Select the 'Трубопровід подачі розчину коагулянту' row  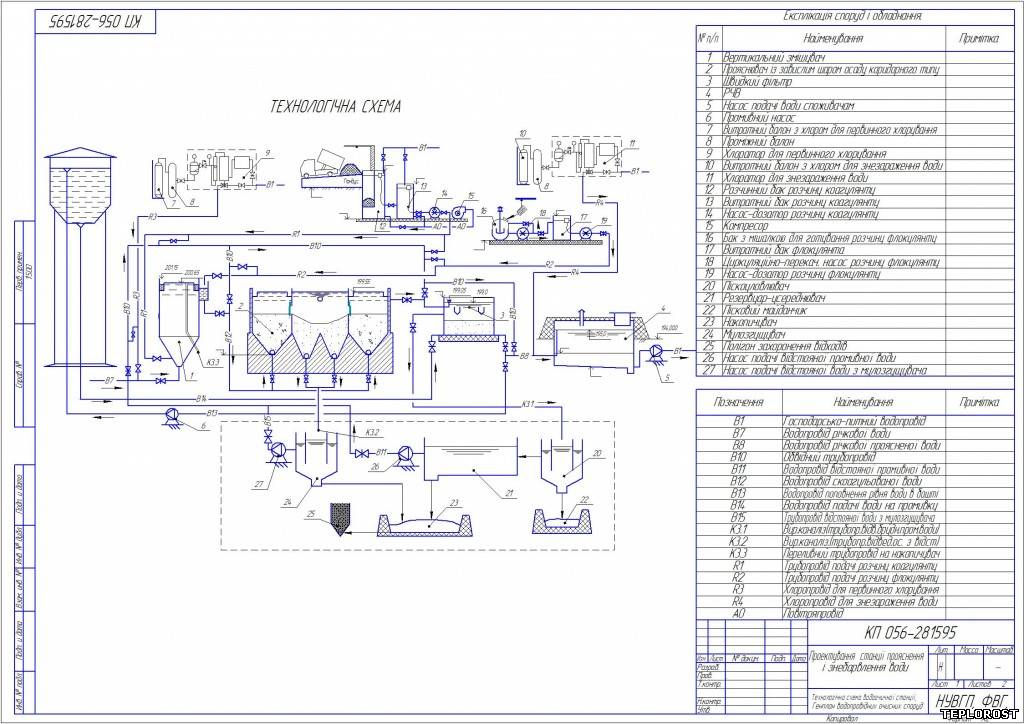point(857,565)
